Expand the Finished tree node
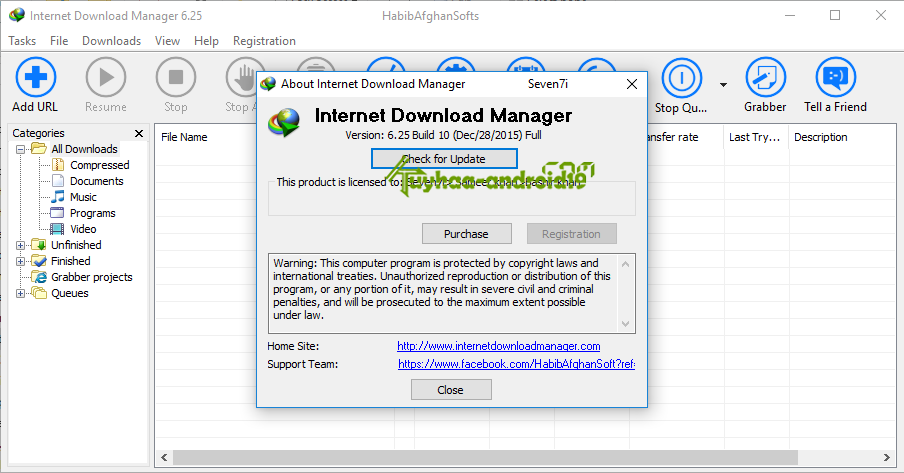 click(x=20, y=261)
